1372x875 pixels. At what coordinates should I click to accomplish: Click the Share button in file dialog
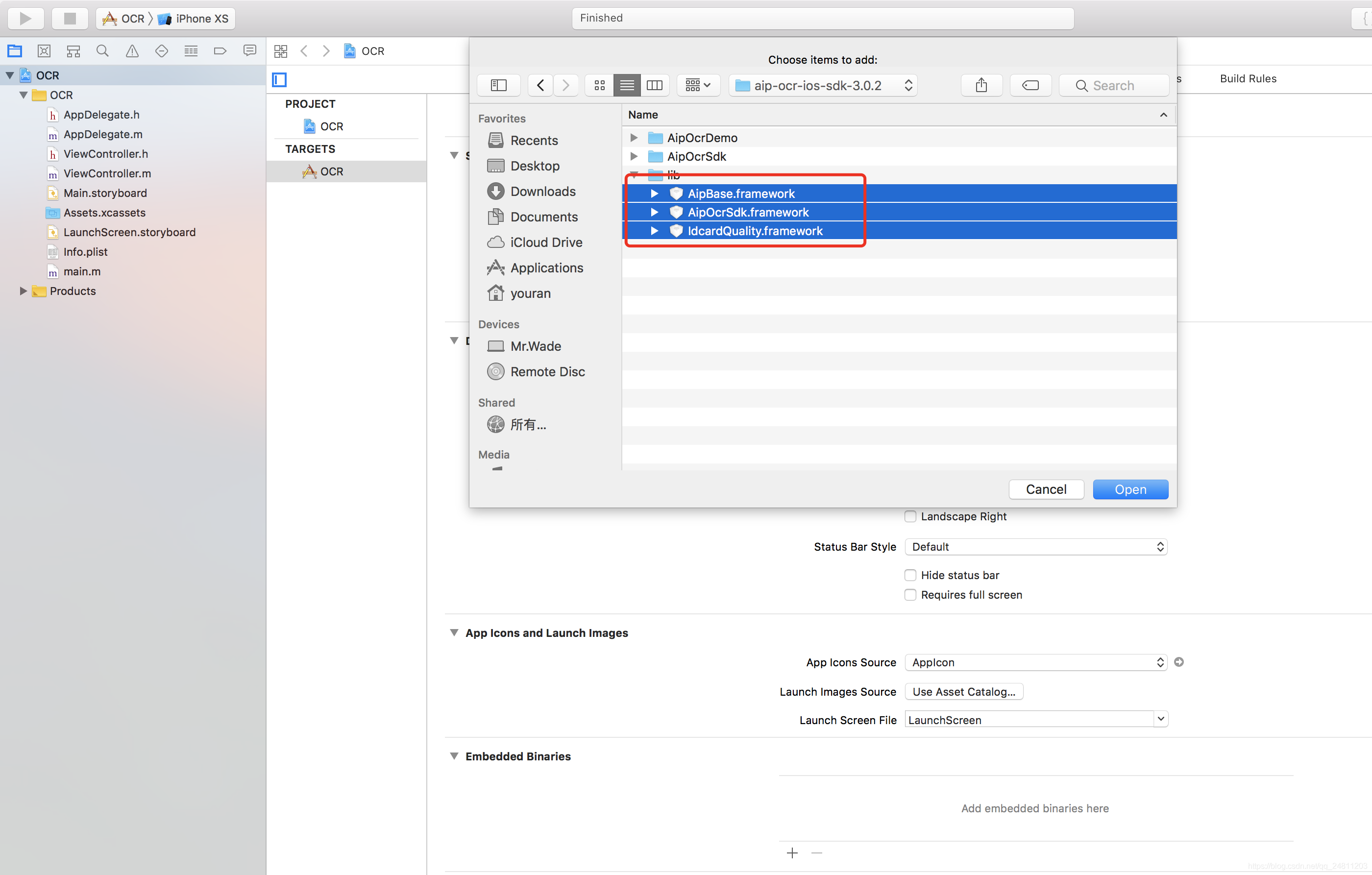[x=981, y=85]
